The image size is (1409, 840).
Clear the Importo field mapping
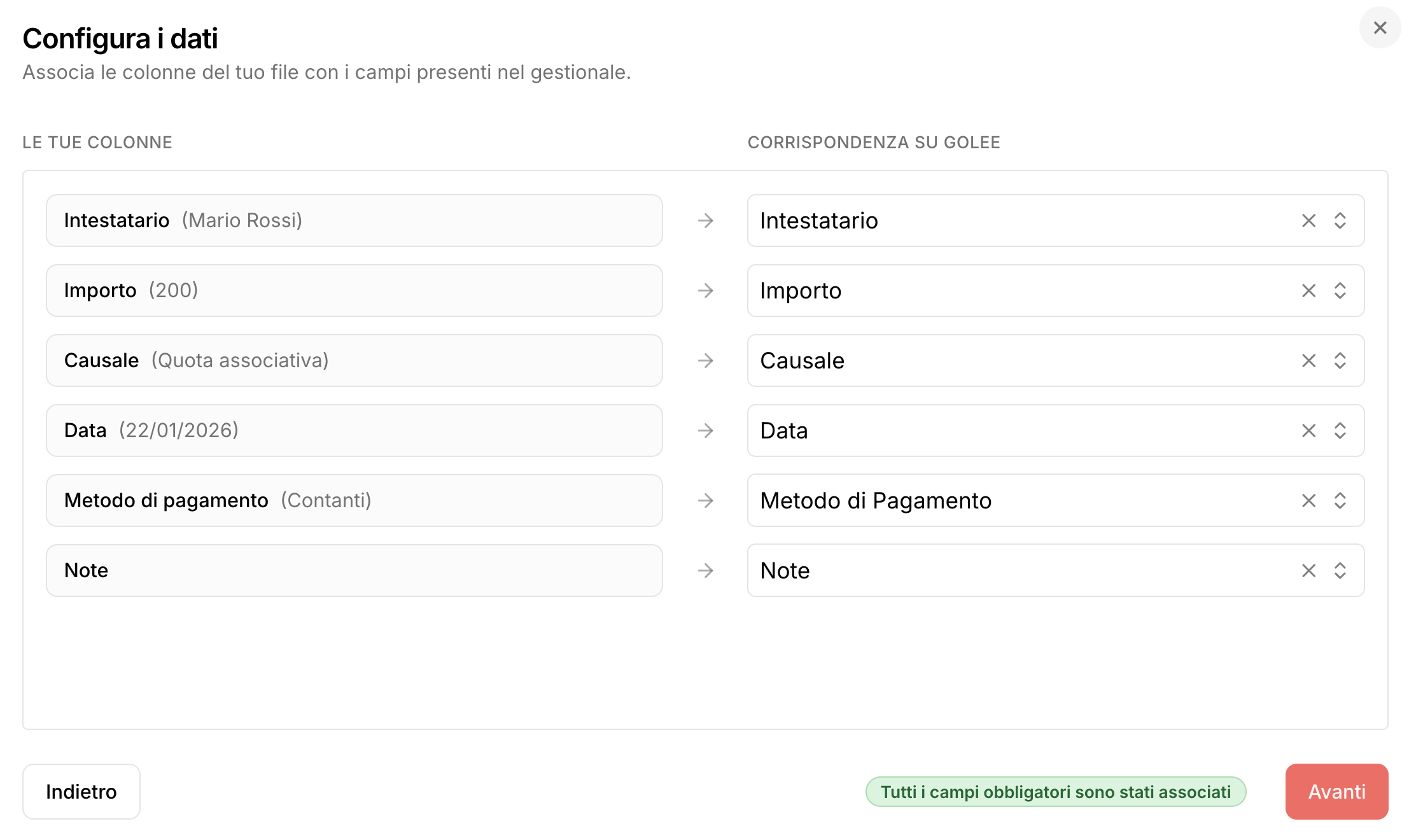pyautogui.click(x=1308, y=291)
